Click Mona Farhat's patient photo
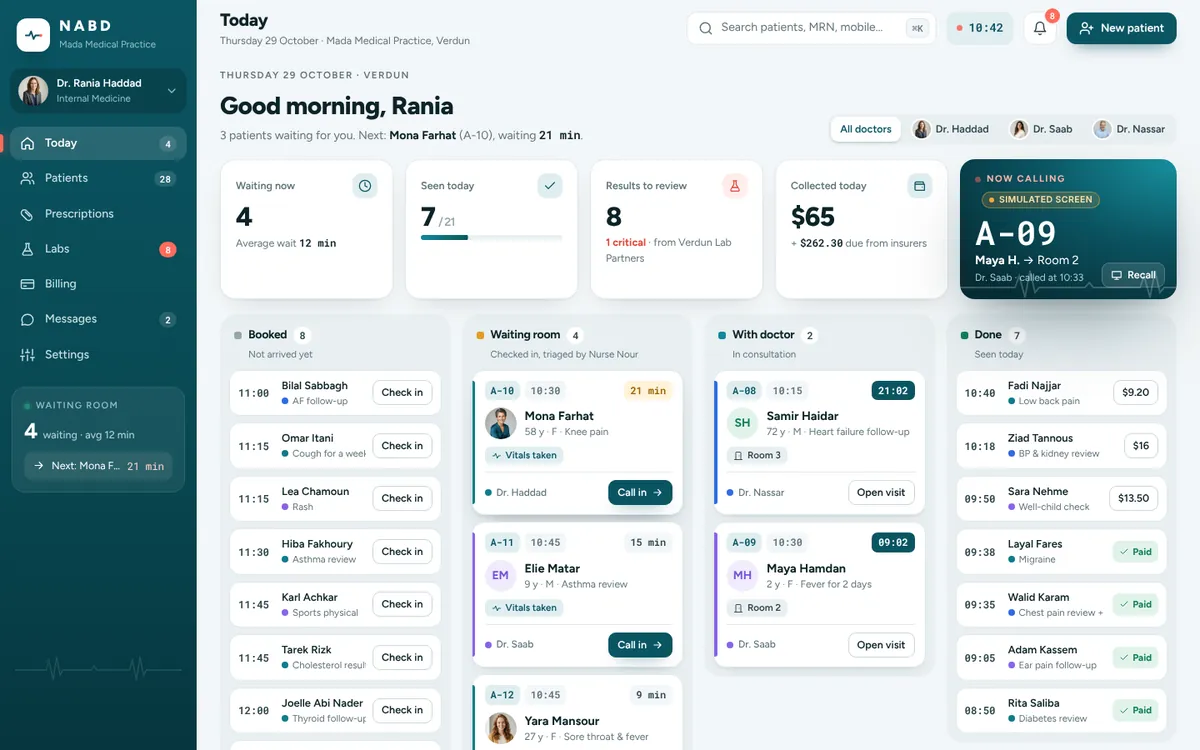The image size is (1200, 750). pyautogui.click(x=501, y=423)
